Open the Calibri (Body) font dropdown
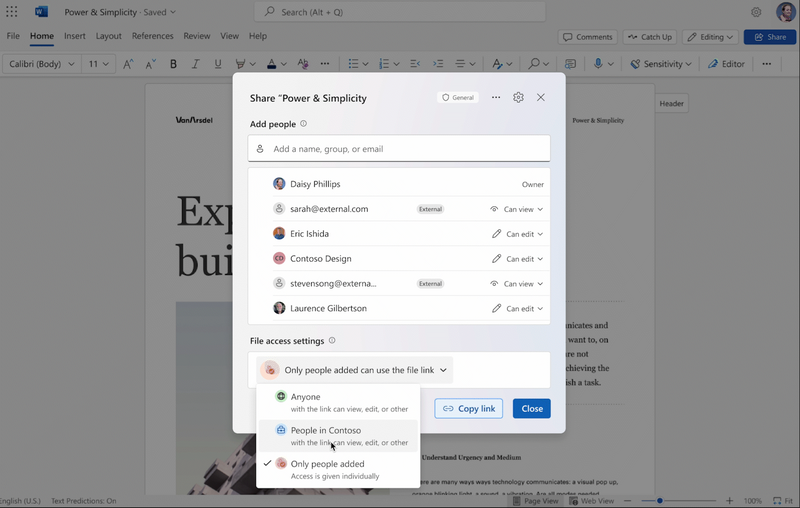 tap(41, 64)
